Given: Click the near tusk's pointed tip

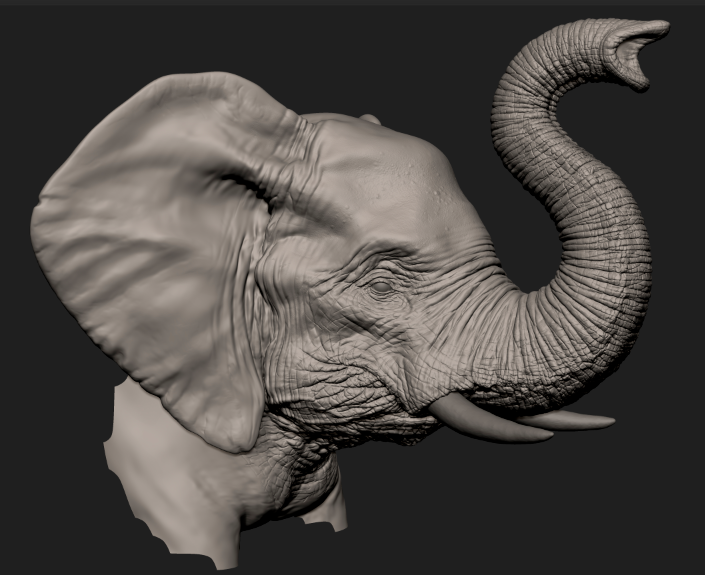Looking at the screenshot, I should [x=550, y=436].
